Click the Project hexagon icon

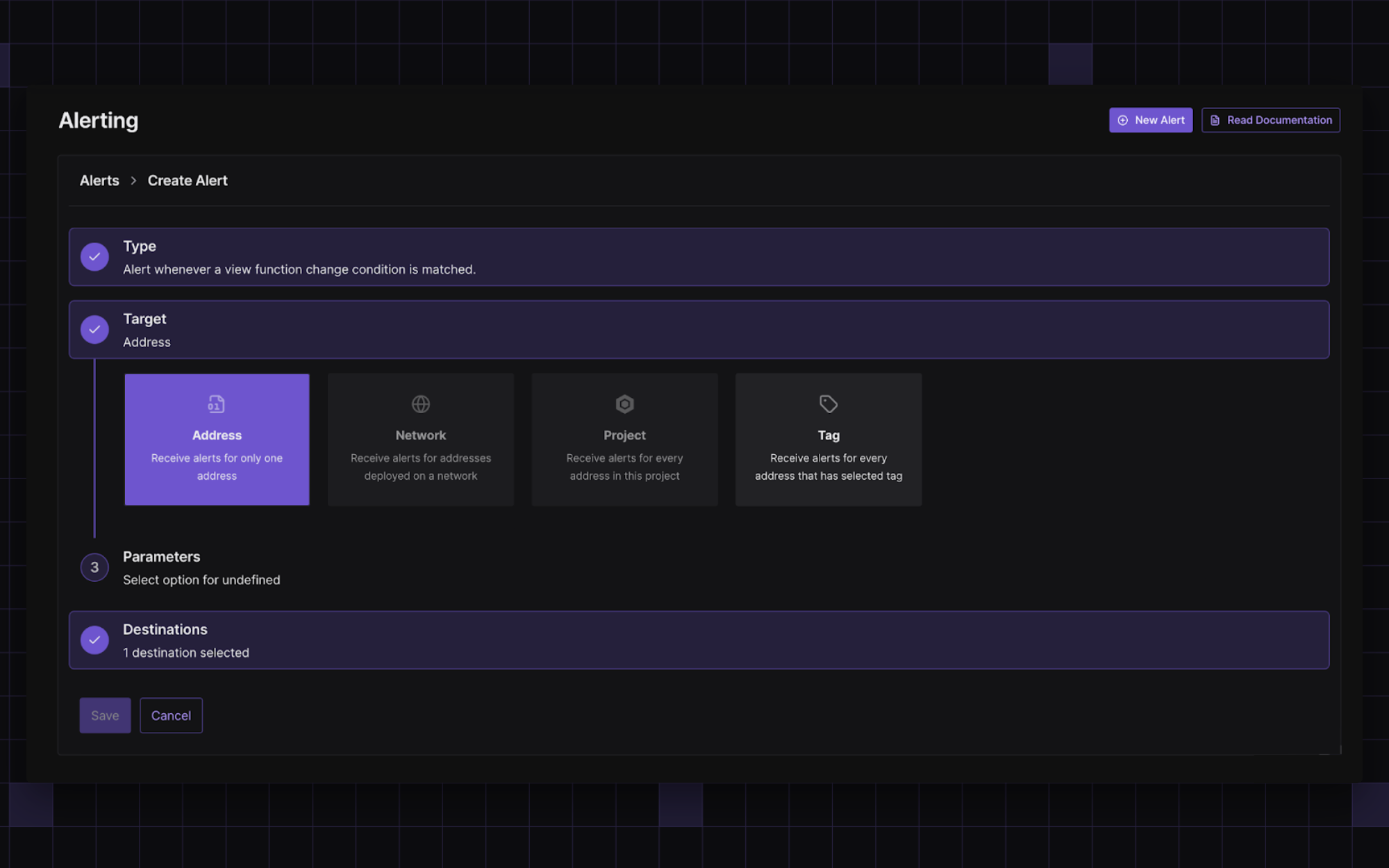tap(624, 404)
